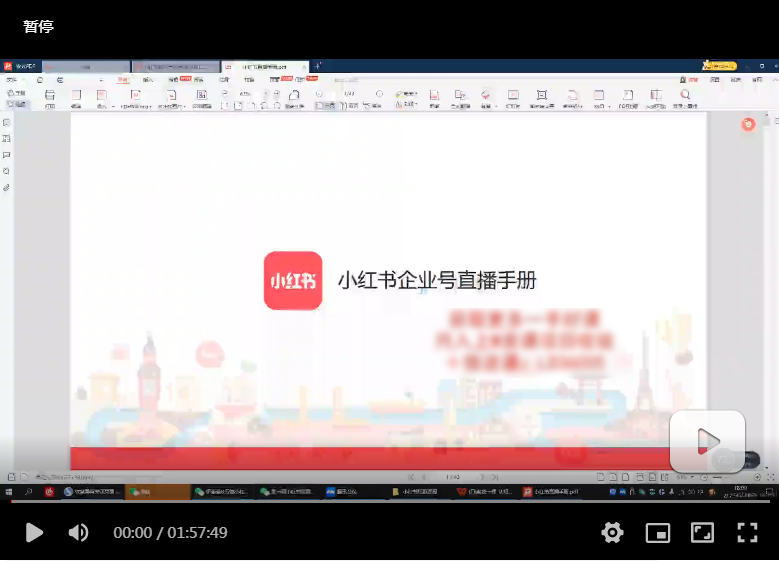Image resolution: width=779 pixels, height=561 pixels.
Task: Go to next page in status bar
Action: pos(481,477)
